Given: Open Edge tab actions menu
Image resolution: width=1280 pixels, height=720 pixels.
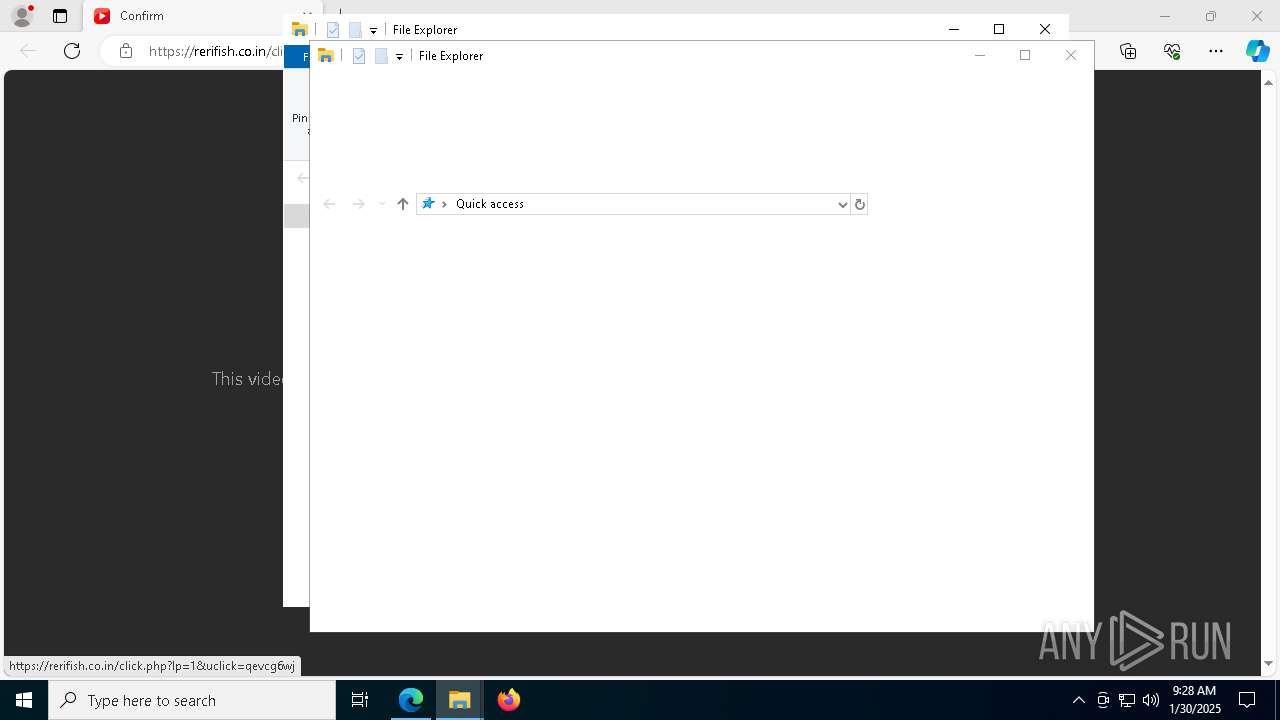Looking at the screenshot, I should (x=60, y=16).
